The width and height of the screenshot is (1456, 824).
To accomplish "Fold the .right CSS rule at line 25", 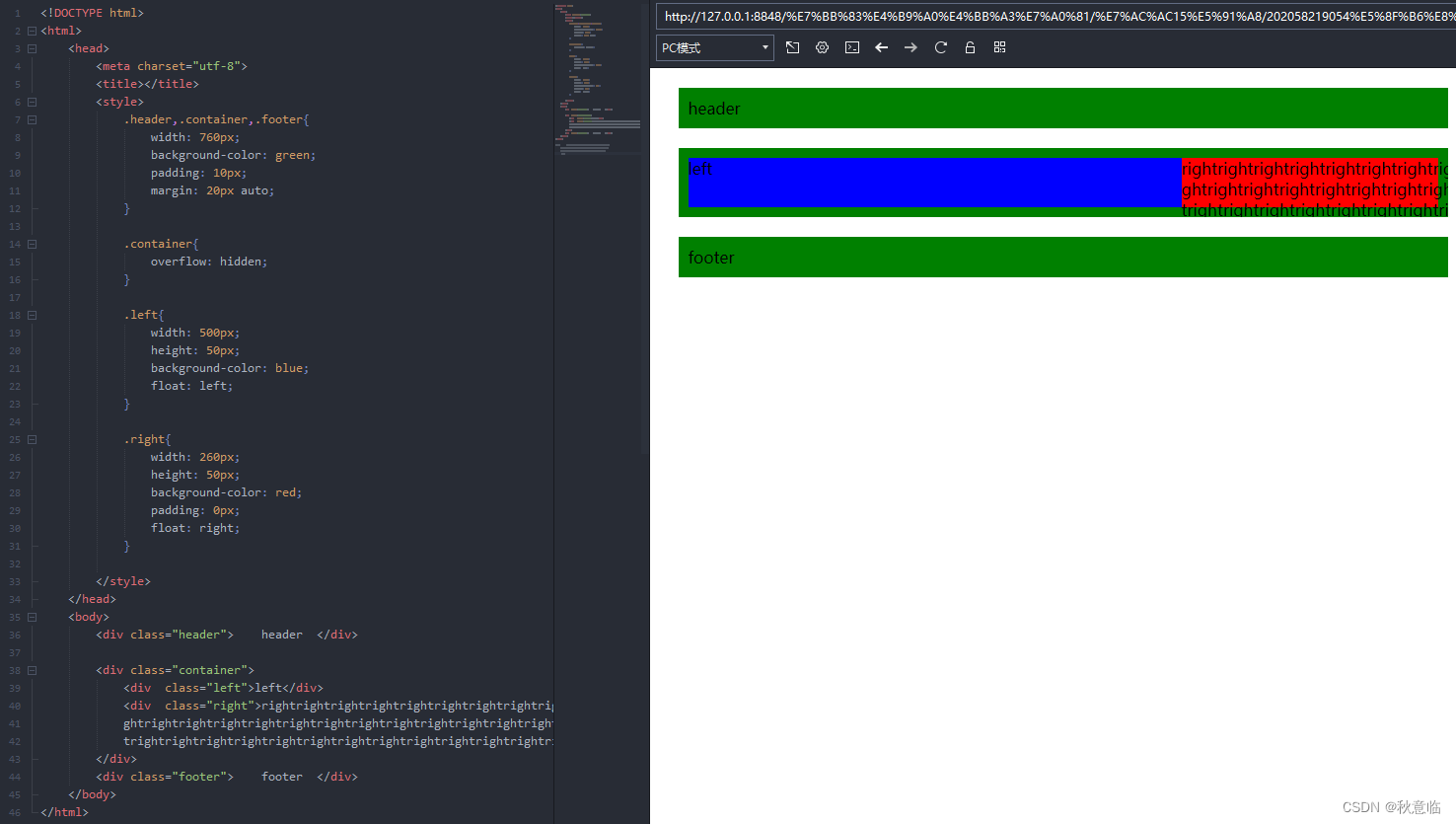I will point(32,439).
